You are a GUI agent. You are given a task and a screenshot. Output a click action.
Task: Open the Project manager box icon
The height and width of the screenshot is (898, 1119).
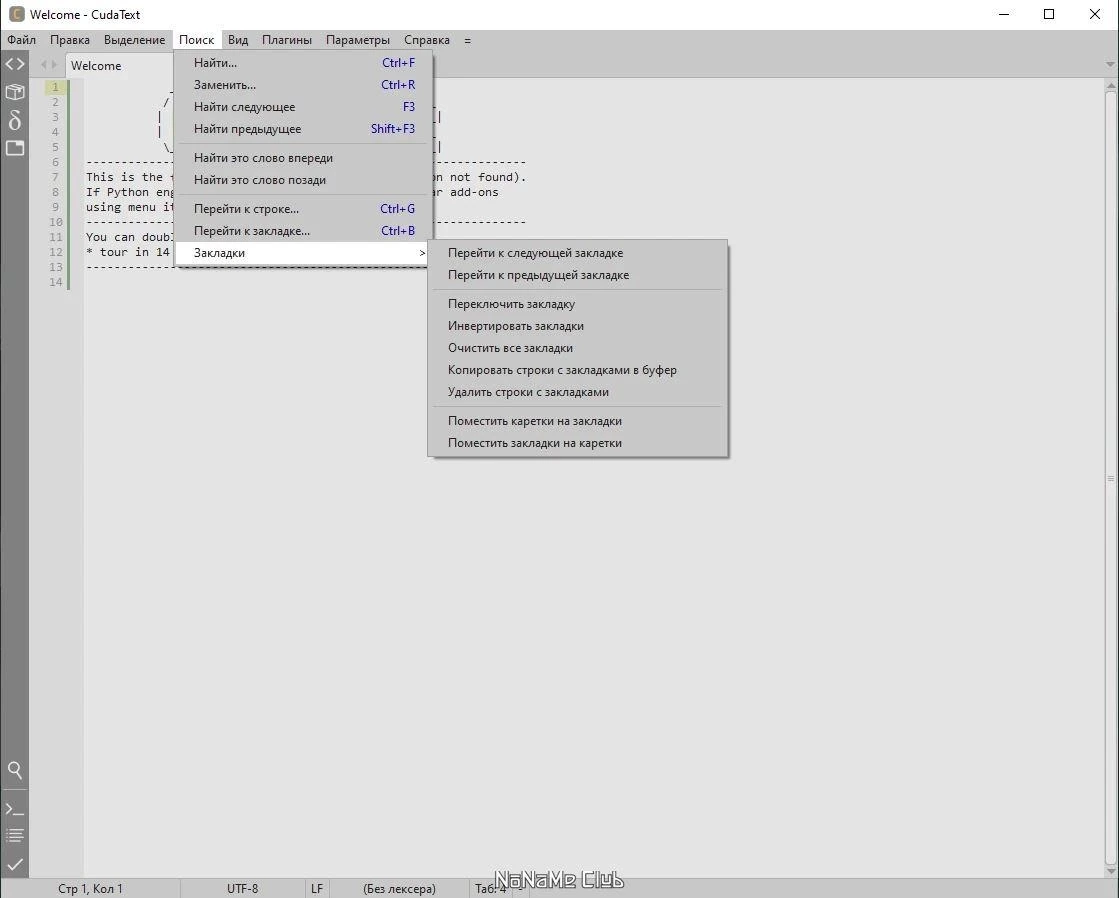[14, 92]
